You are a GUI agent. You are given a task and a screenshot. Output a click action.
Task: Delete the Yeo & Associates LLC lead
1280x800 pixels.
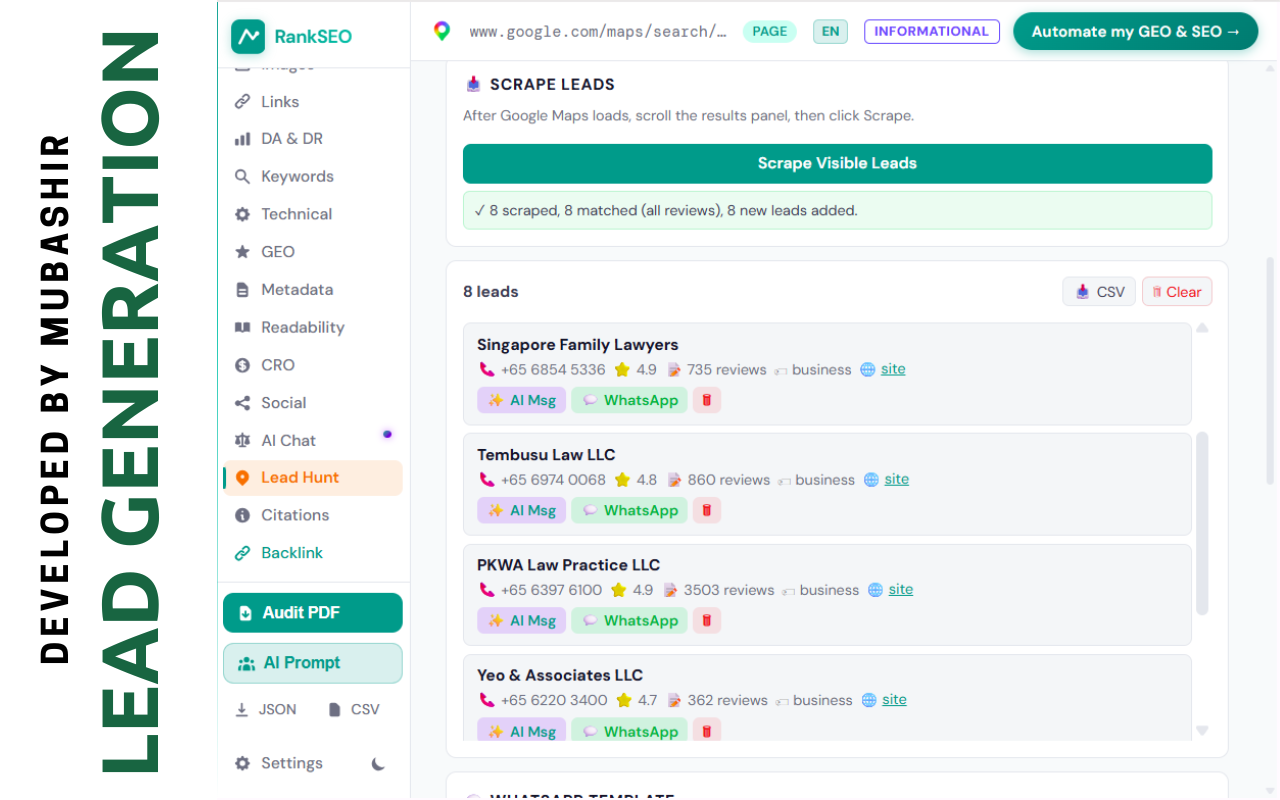707,731
